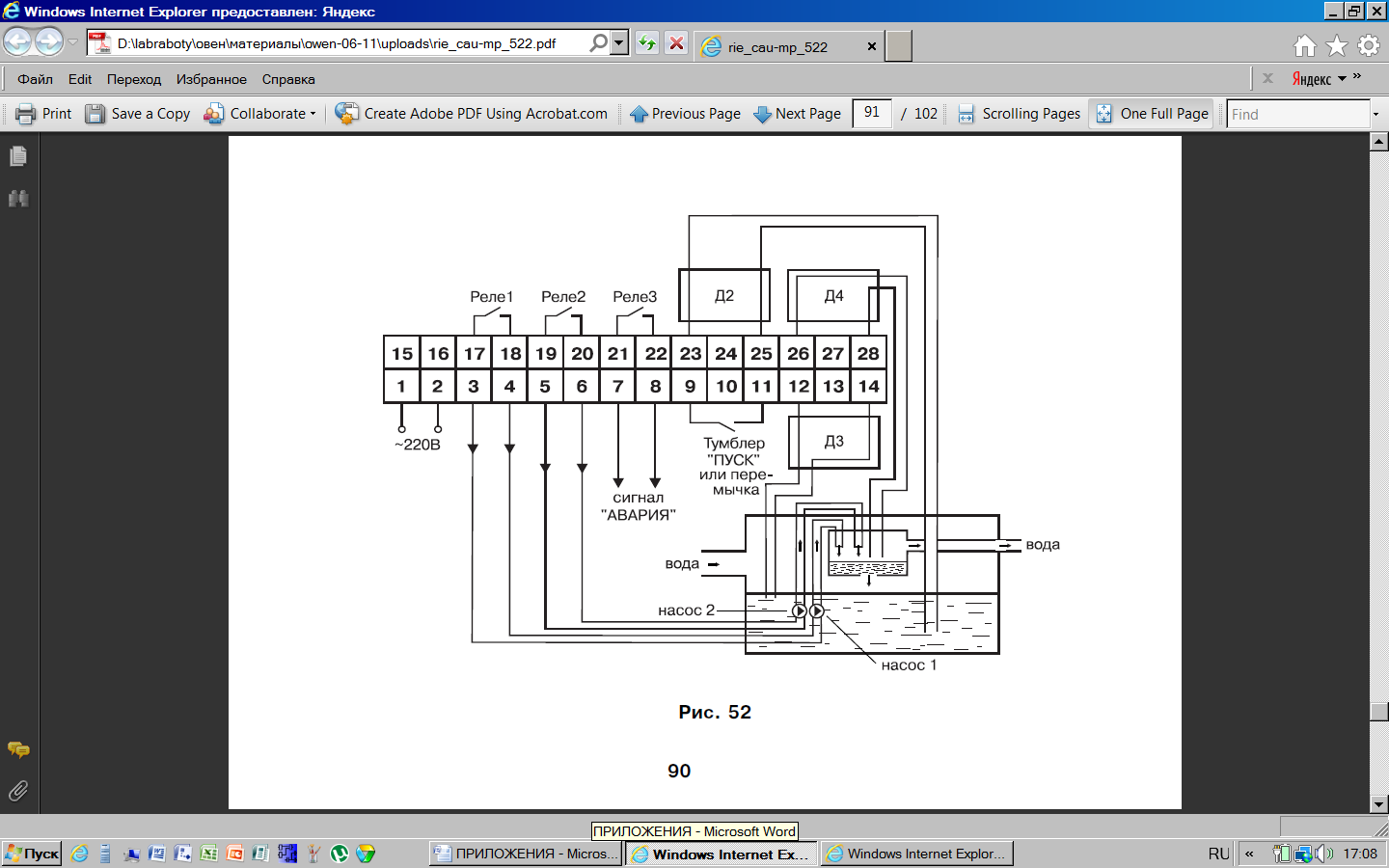
Task: Refresh the page with the green arrows
Action: [x=647, y=43]
